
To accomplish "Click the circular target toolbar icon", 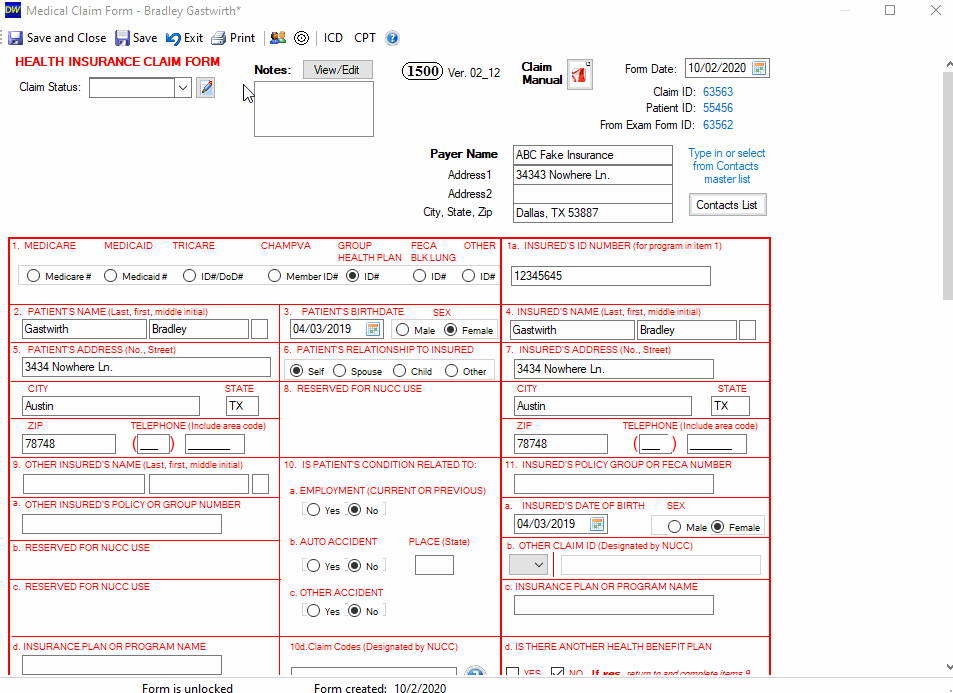I will pyautogui.click(x=301, y=38).
